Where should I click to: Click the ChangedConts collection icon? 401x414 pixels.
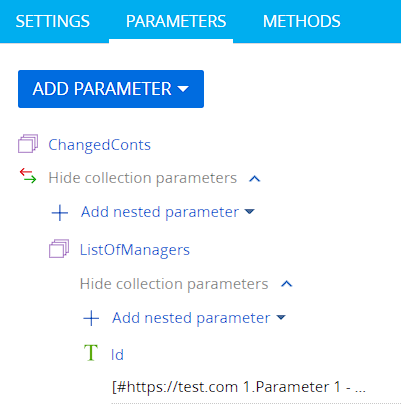pos(28,144)
